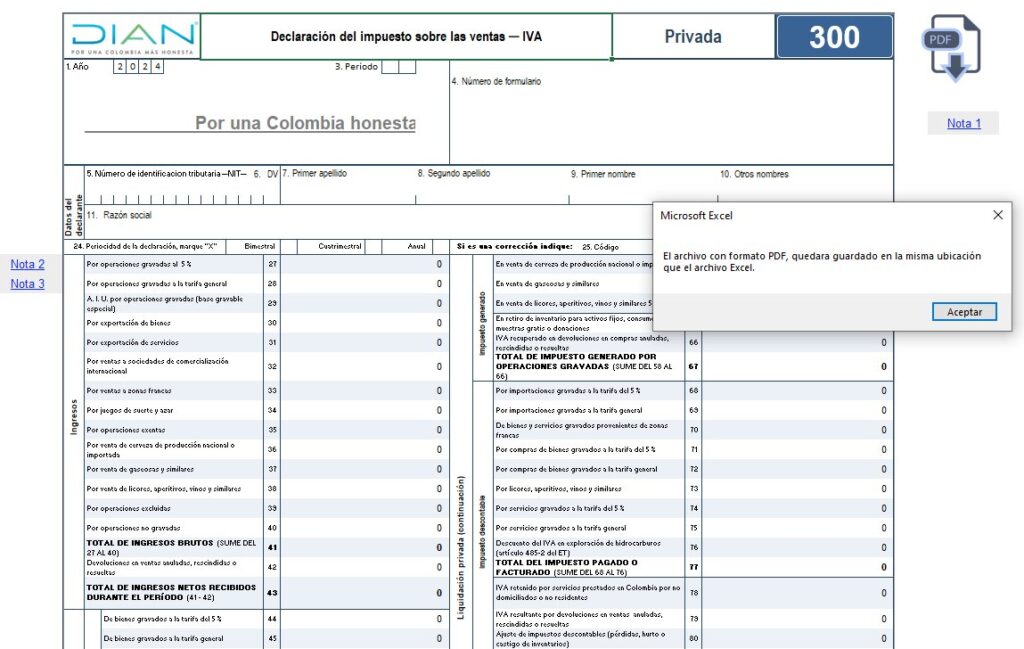This screenshot has height=649, width=1024.
Task: Select the Primer apellido field
Action: pos(347,185)
